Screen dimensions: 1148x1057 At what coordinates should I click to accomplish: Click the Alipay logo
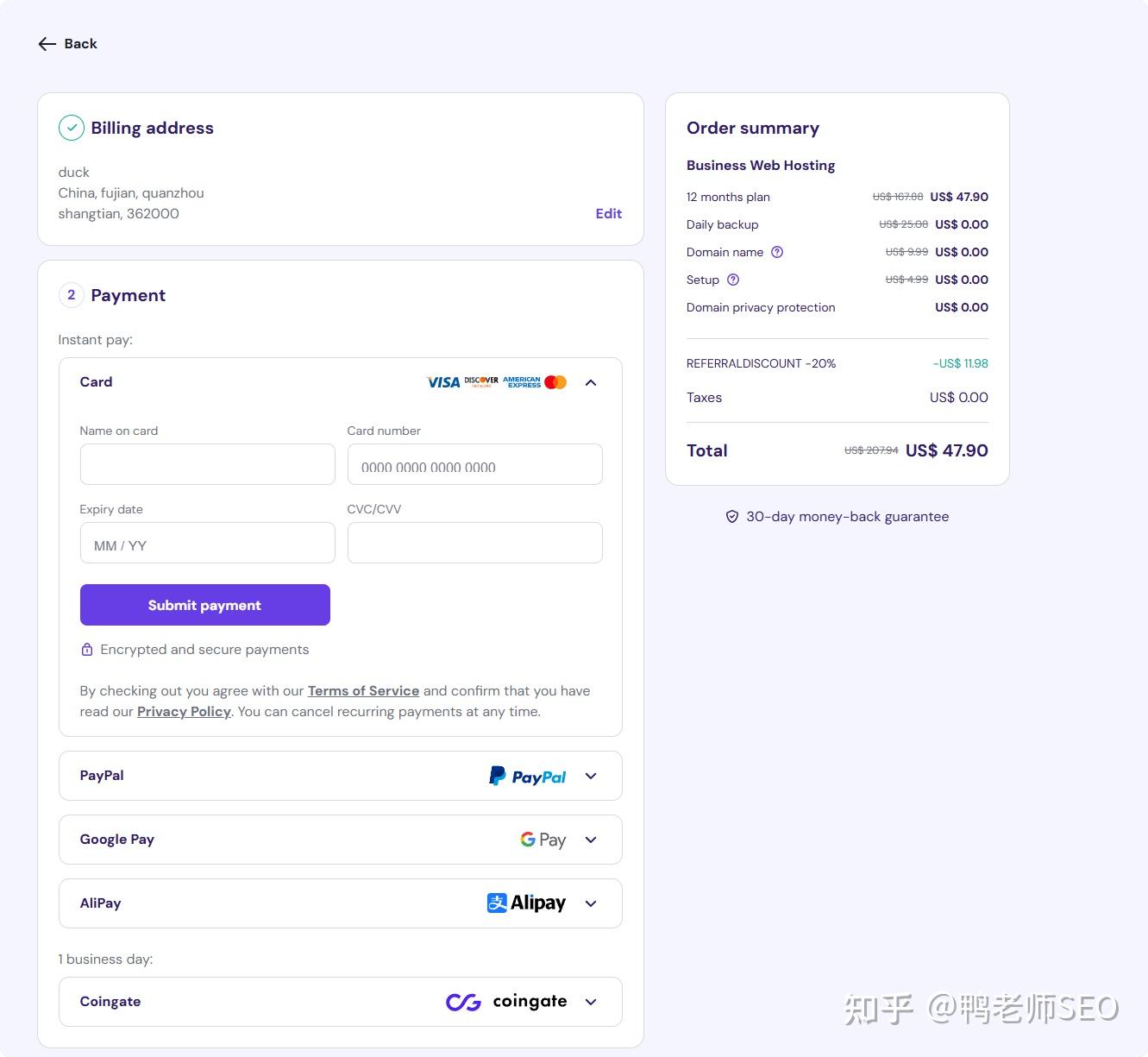pyautogui.click(x=526, y=903)
